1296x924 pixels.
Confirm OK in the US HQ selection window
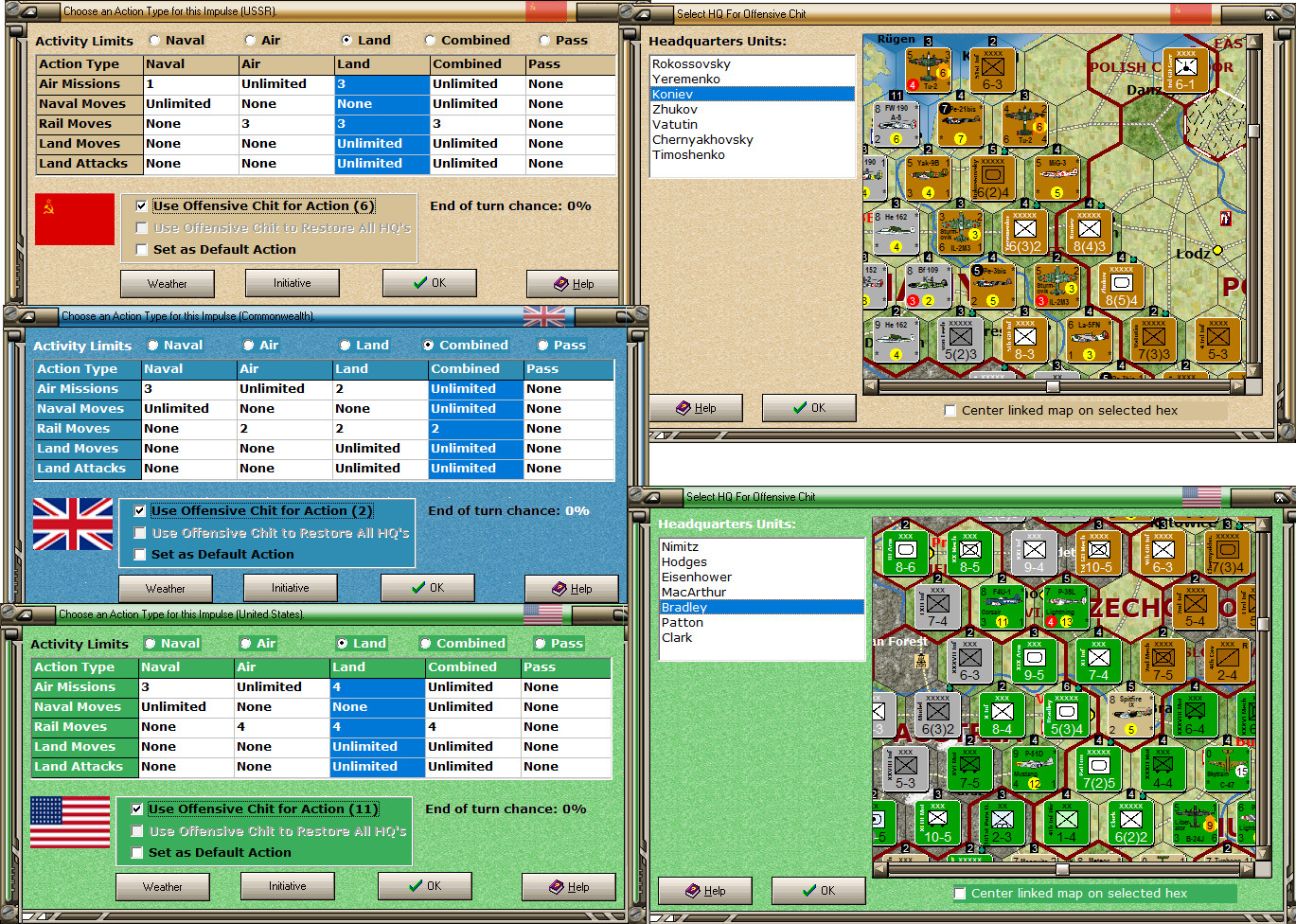click(x=819, y=891)
